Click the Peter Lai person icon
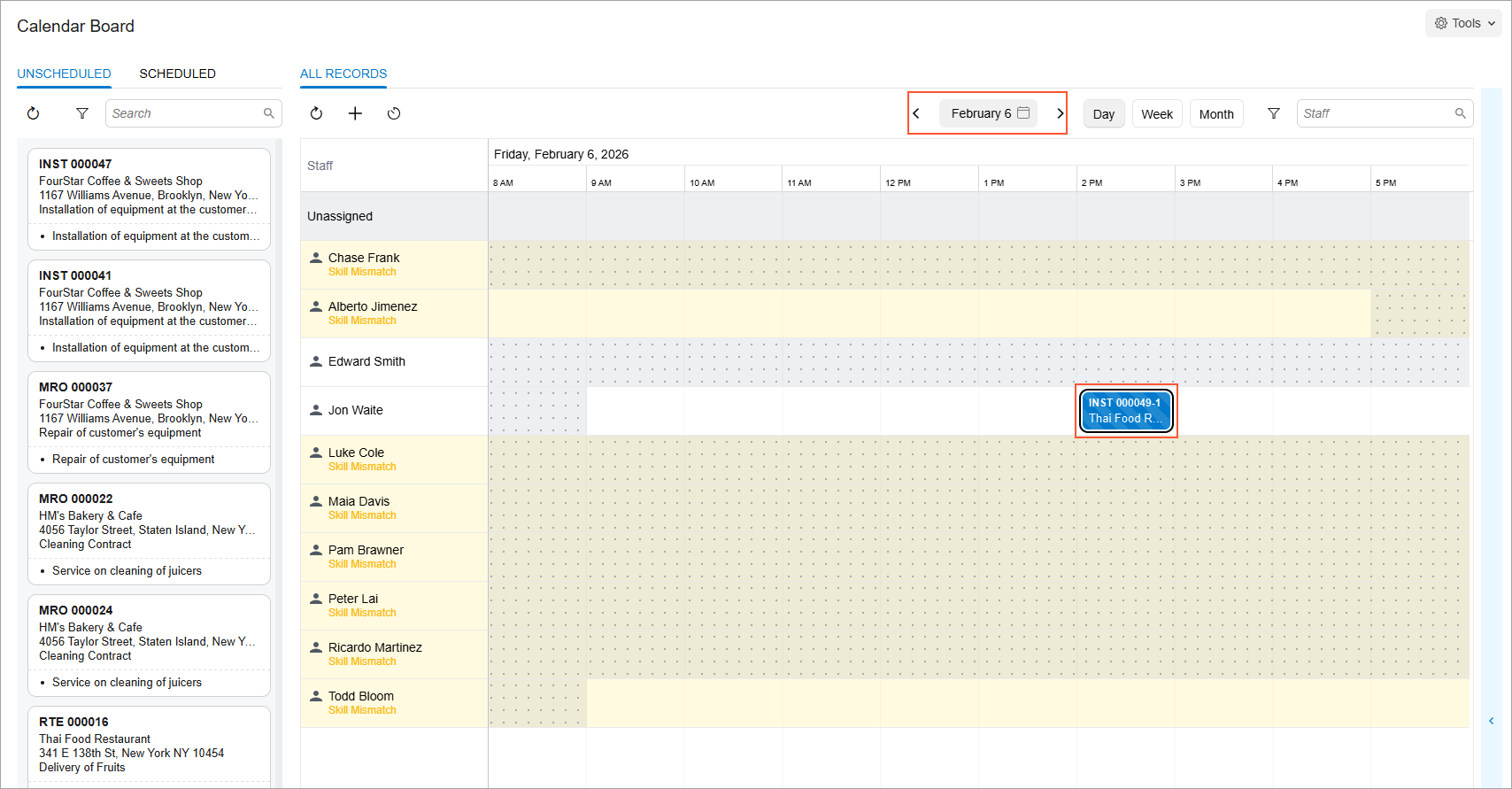 tap(316, 599)
